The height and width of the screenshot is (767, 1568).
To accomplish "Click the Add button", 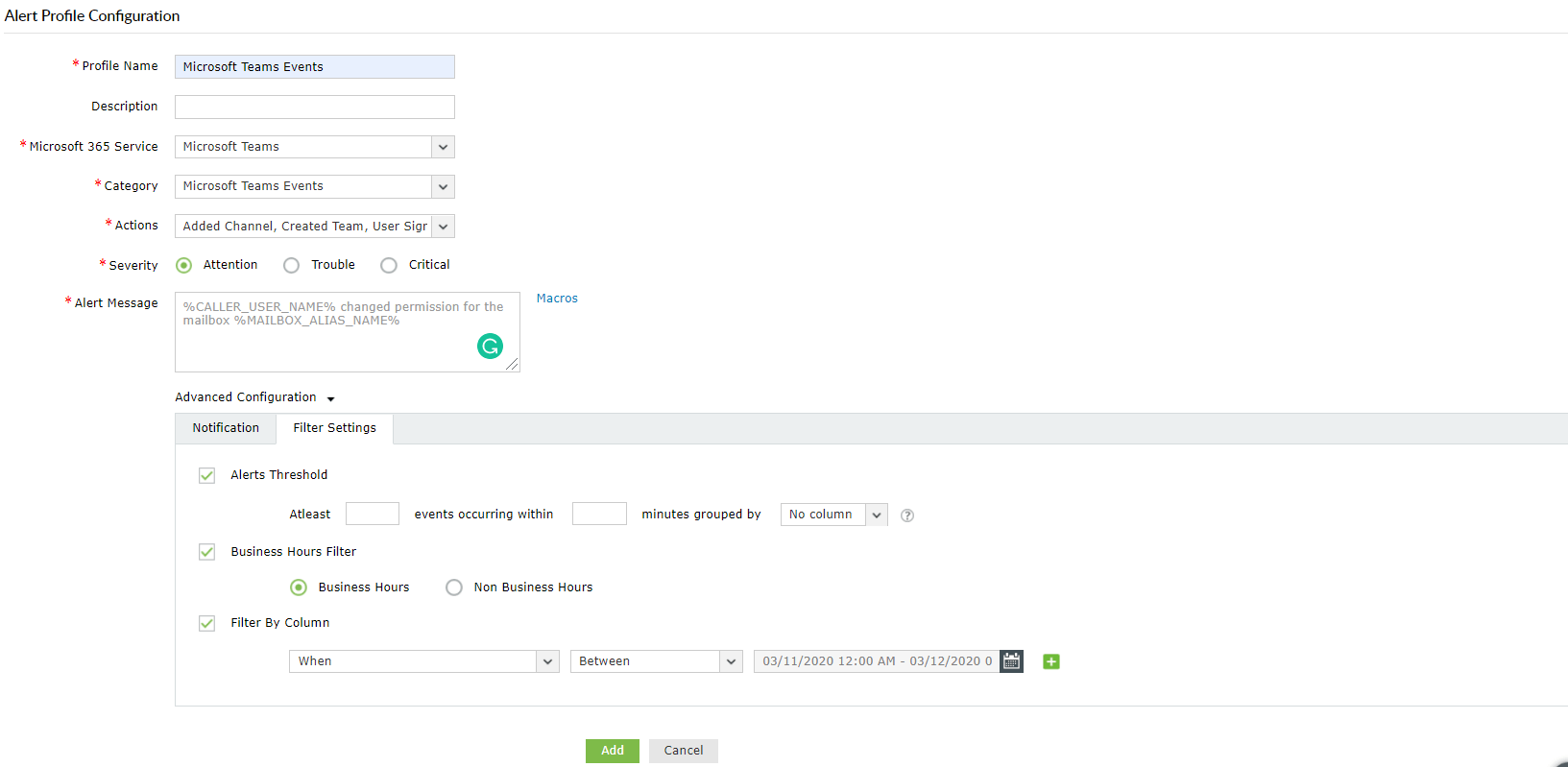I will (x=613, y=751).
